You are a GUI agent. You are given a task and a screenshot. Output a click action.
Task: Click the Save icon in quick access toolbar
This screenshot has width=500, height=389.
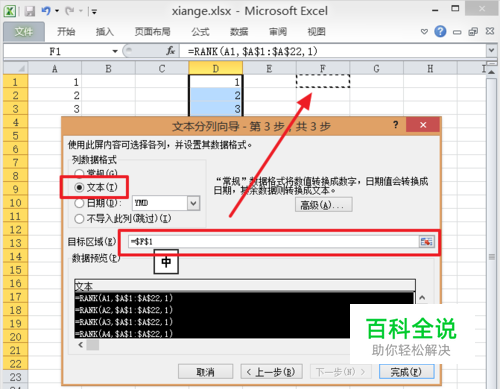(x=30, y=11)
